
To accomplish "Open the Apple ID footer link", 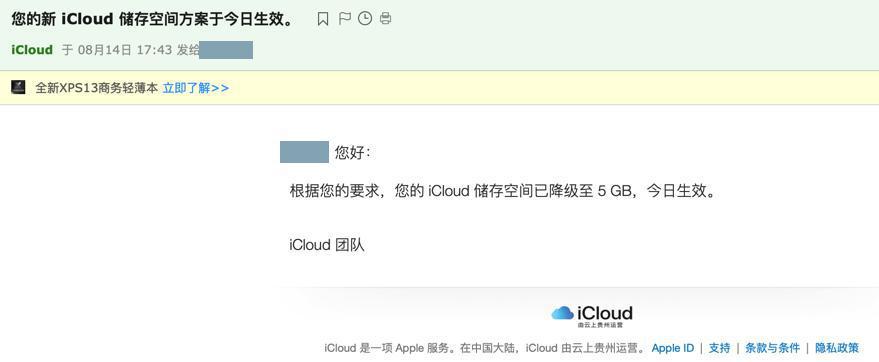I will [x=673, y=348].
